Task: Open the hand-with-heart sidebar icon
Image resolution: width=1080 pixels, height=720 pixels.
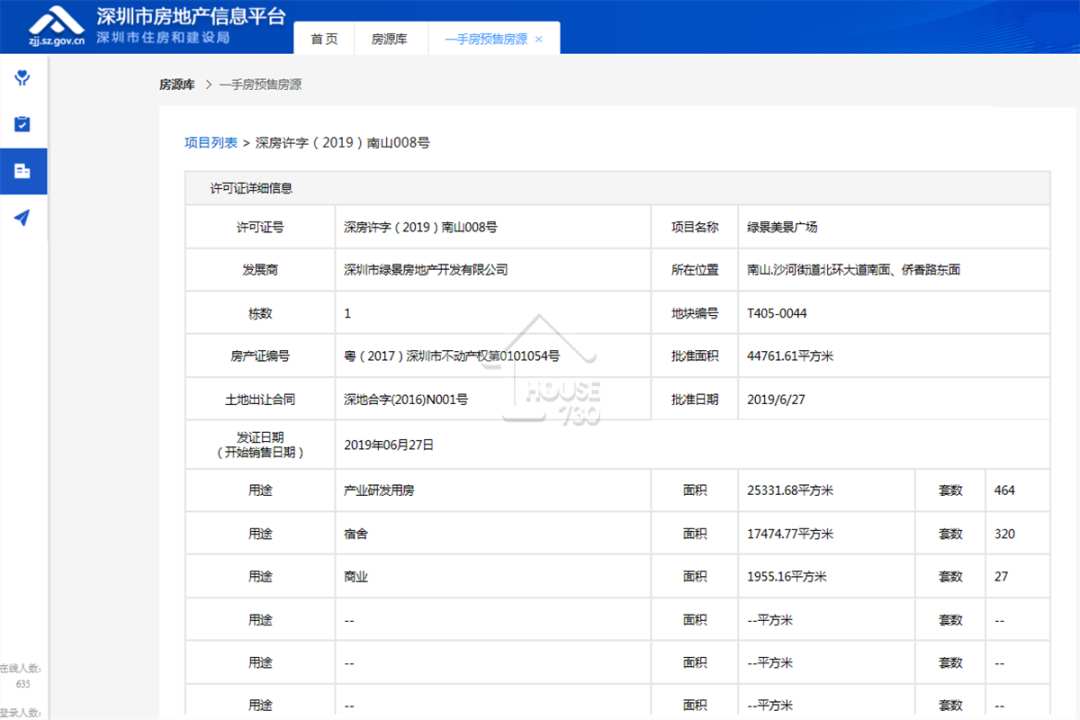Action: coord(22,77)
